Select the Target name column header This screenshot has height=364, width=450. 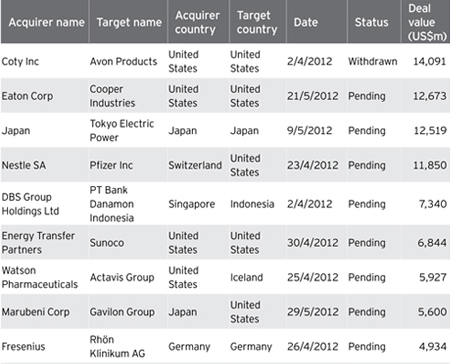129,22
